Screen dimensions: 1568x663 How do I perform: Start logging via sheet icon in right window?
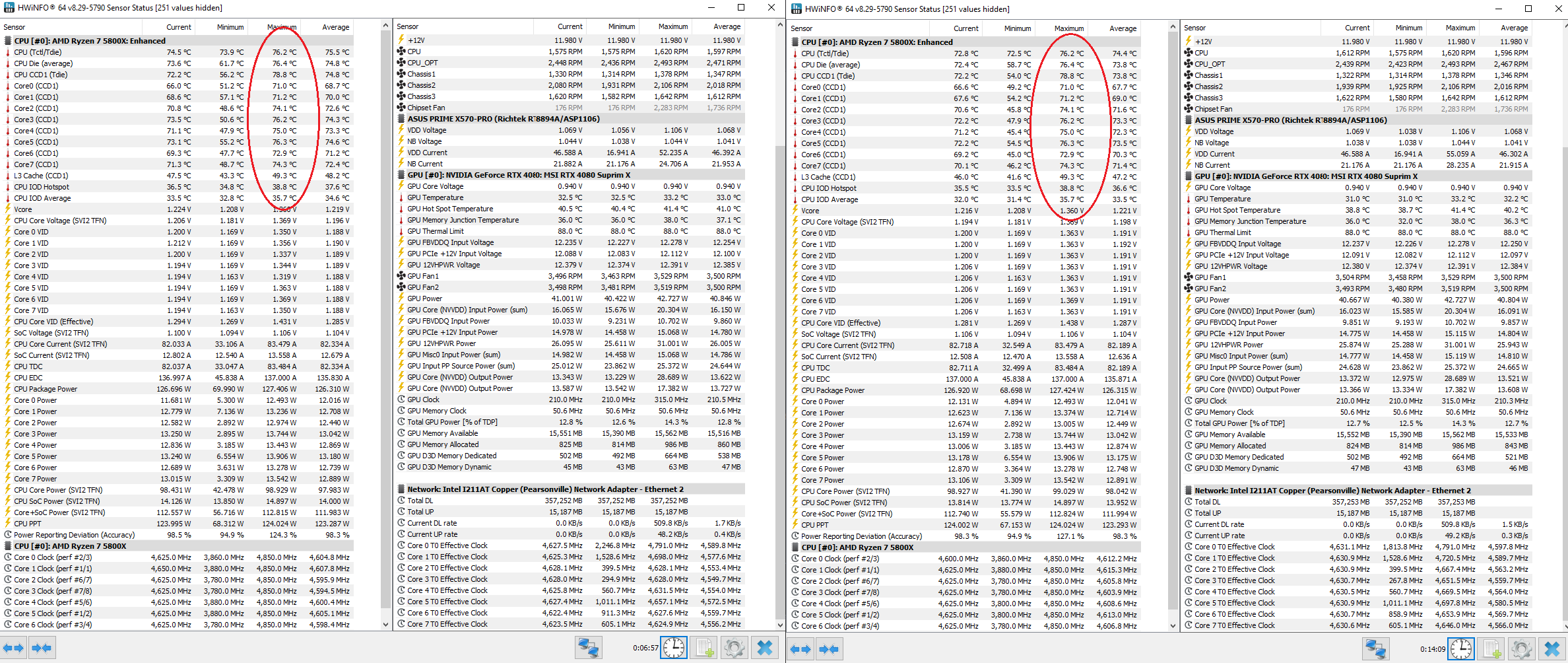(1492, 649)
